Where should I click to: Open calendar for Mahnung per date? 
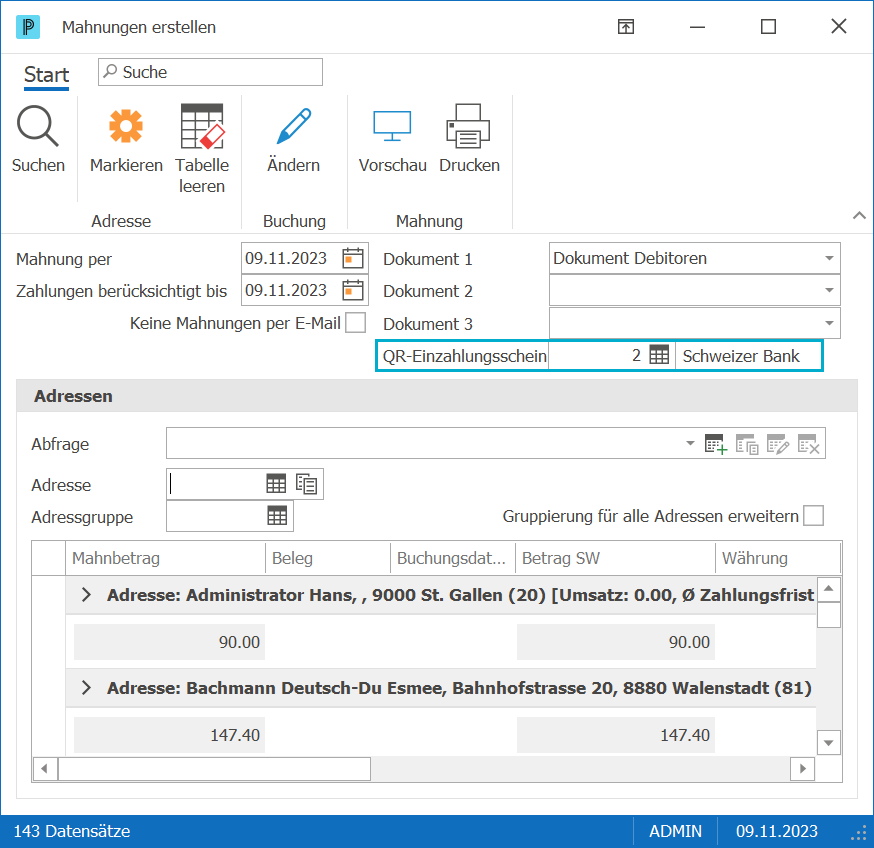[x=353, y=259]
